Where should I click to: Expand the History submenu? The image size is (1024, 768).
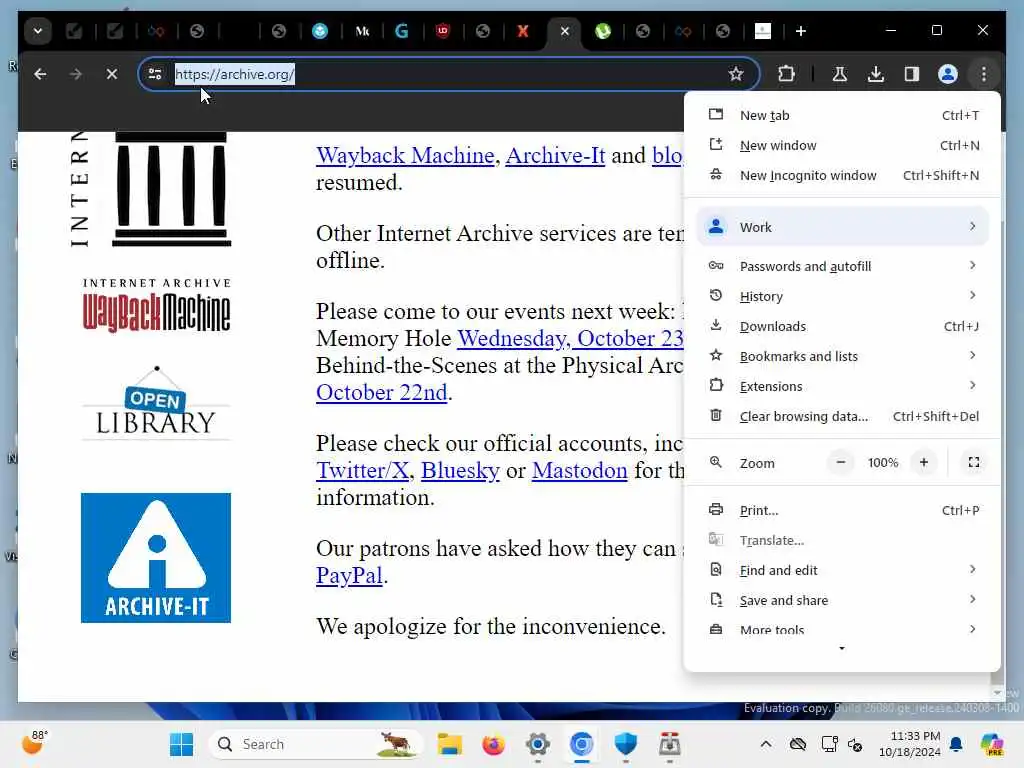(x=842, y=296)
